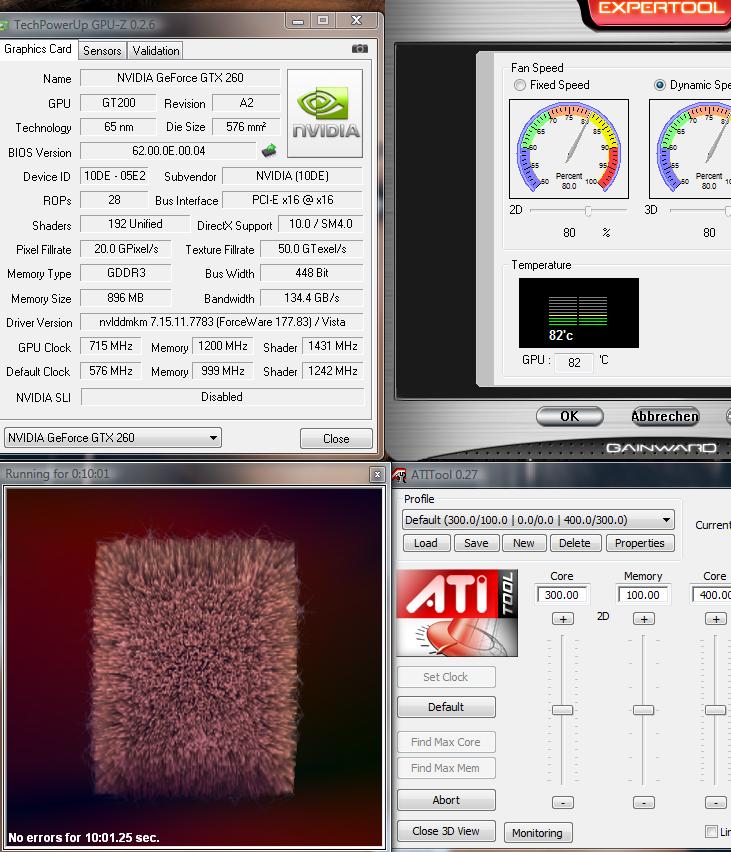Click the GPU-Z screenshot camera icon

click(x=360, y=49)
